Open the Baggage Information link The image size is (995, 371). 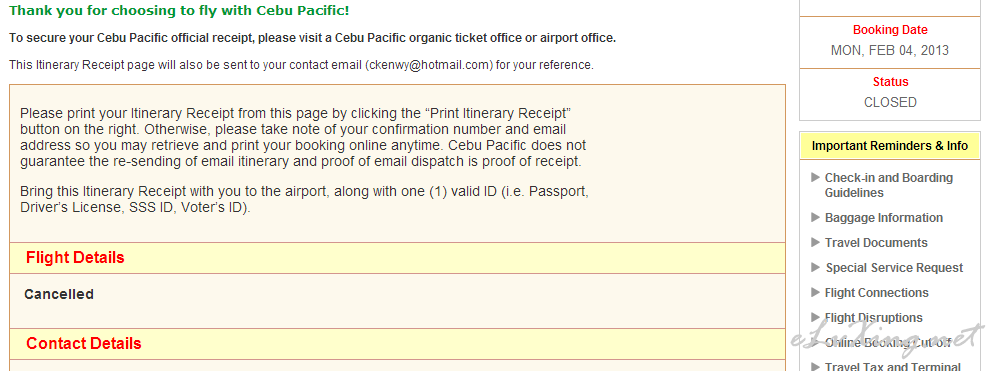click(x=883, y=218)
